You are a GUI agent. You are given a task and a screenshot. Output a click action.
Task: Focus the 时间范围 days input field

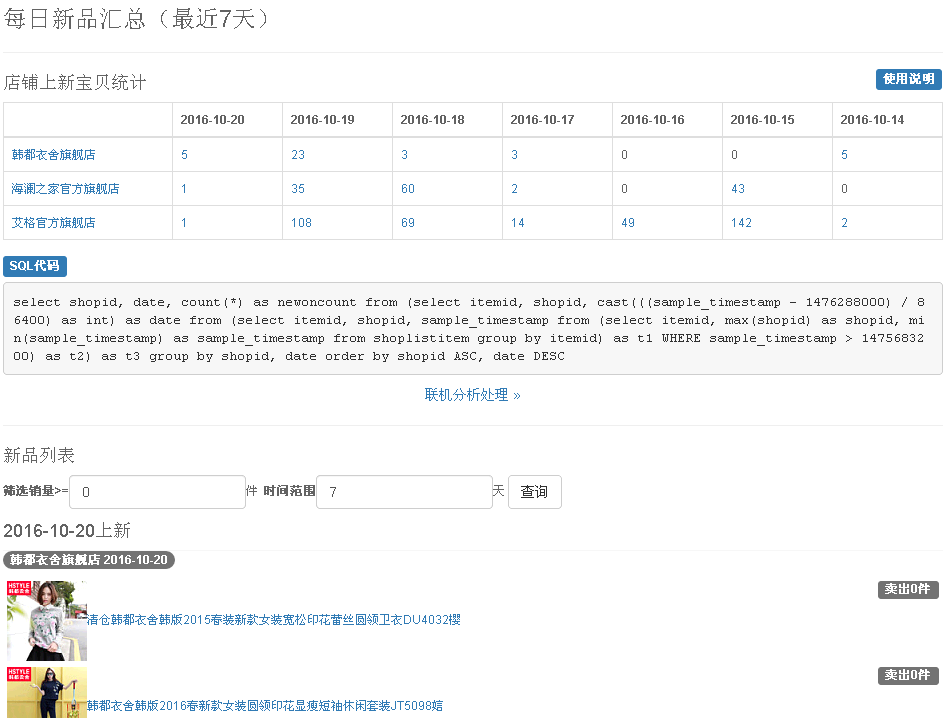[404, 492]
